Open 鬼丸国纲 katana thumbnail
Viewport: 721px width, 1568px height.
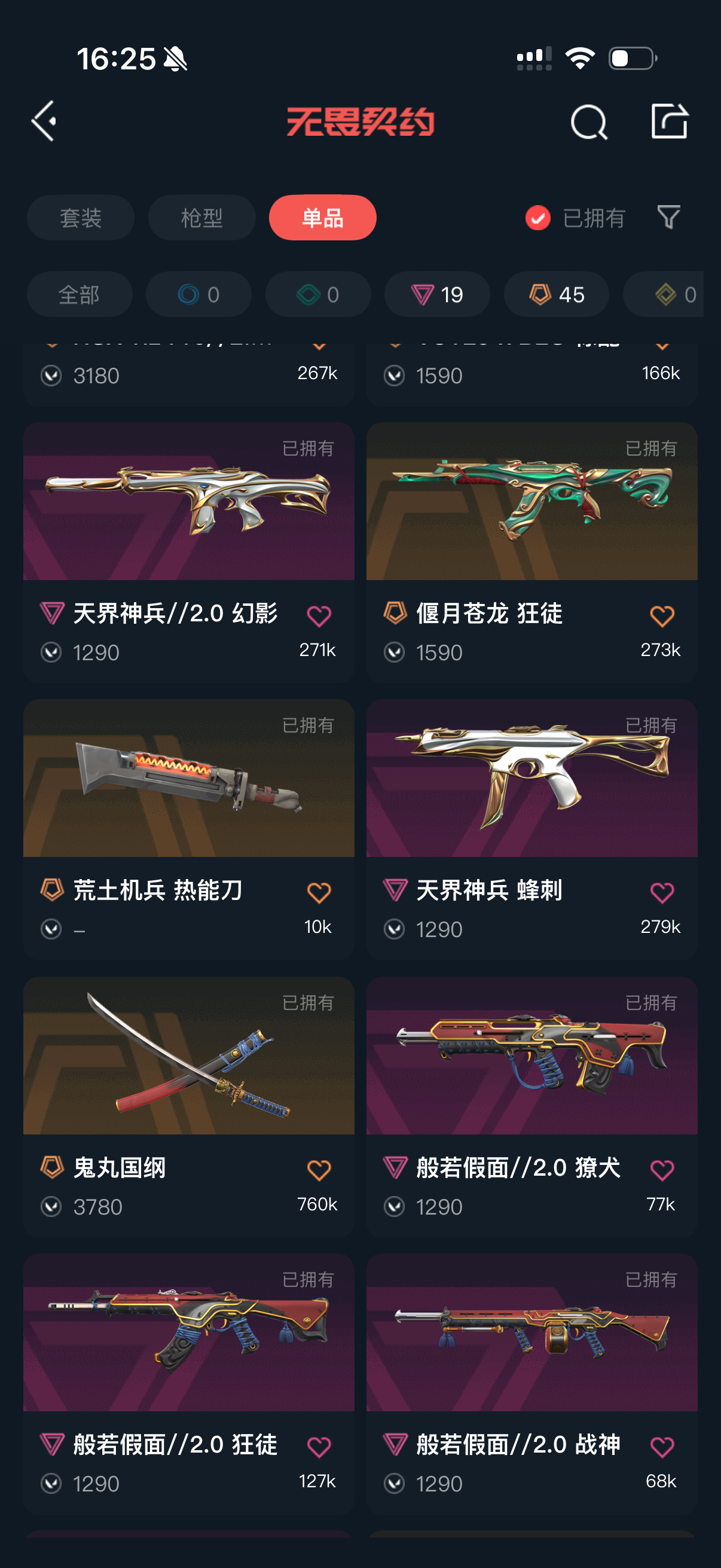[x=188, y=1056]
